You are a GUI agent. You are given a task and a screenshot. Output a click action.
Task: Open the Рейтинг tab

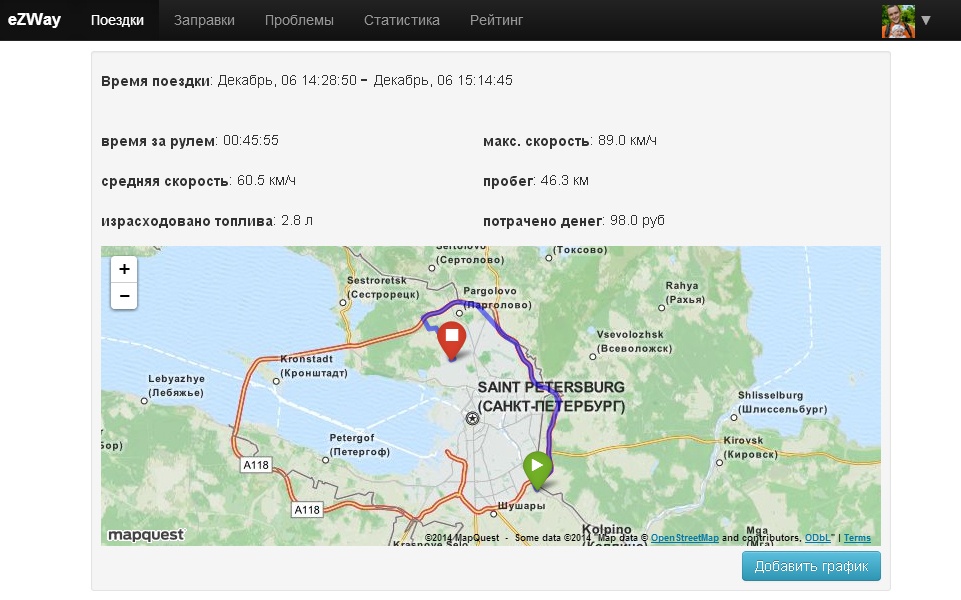496,20
